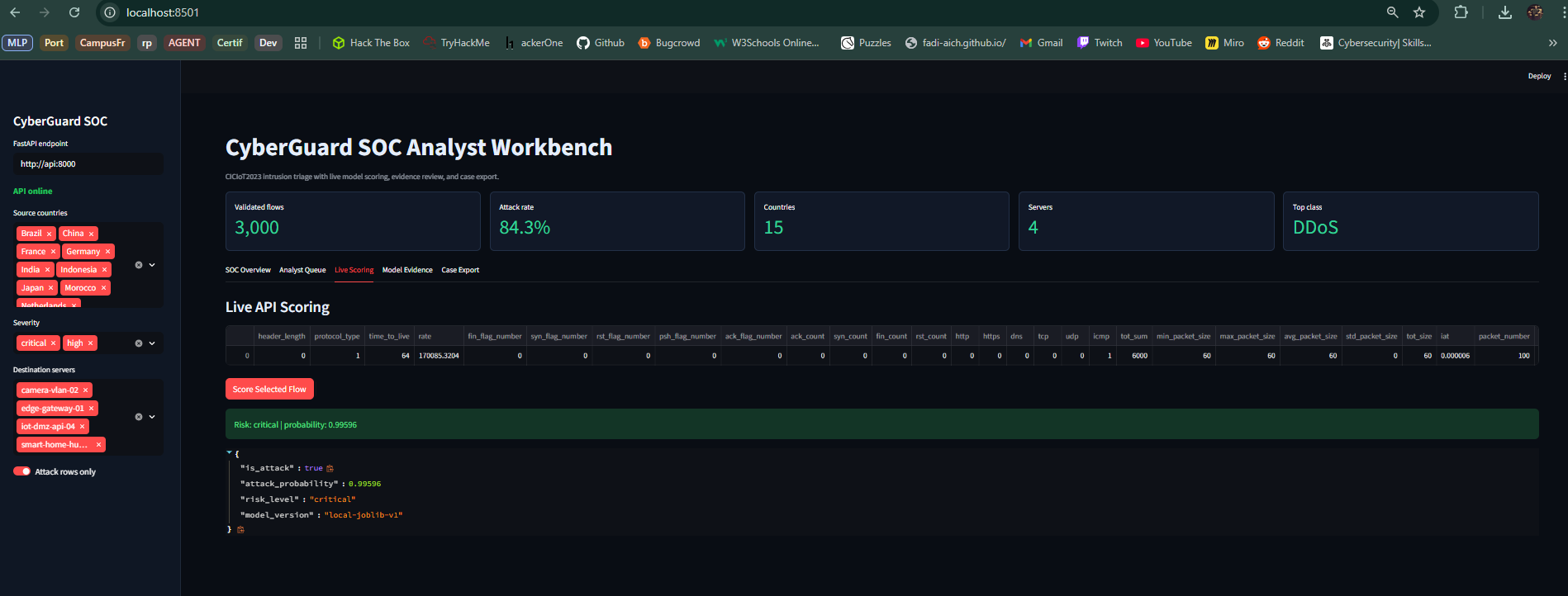Open the Twitch bookmark
The width and height of the screenshot is (1568, 596).
(1100, 43)
